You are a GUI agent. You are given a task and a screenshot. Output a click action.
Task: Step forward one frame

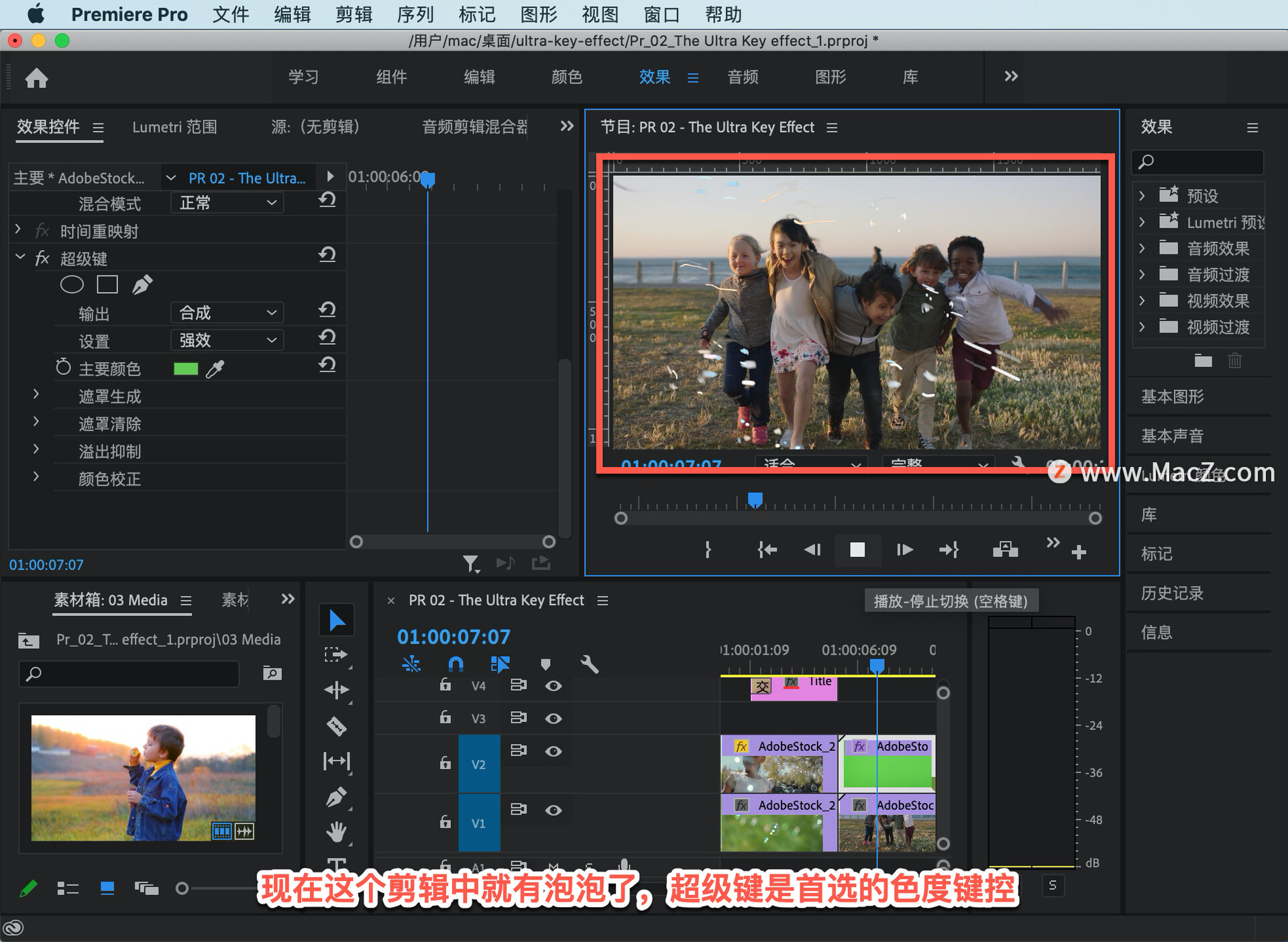pos(904,550)
